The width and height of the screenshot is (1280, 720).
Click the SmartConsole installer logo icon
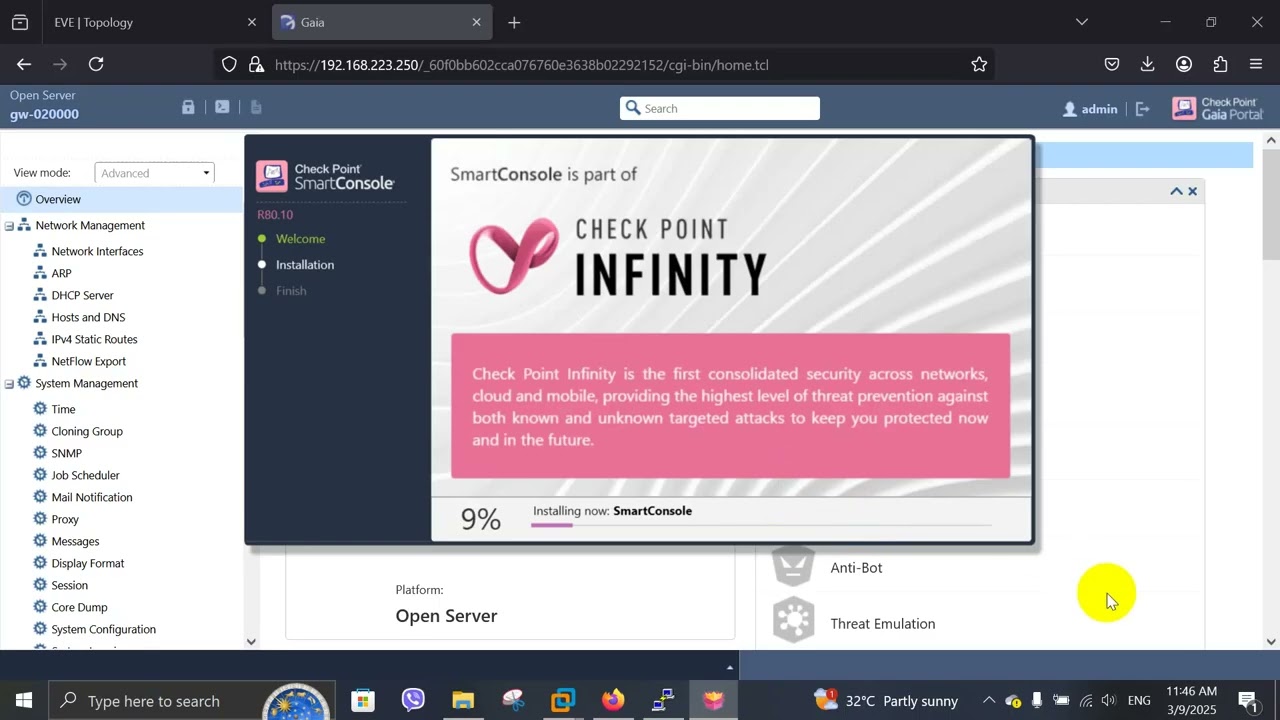[x=272, y=176]
